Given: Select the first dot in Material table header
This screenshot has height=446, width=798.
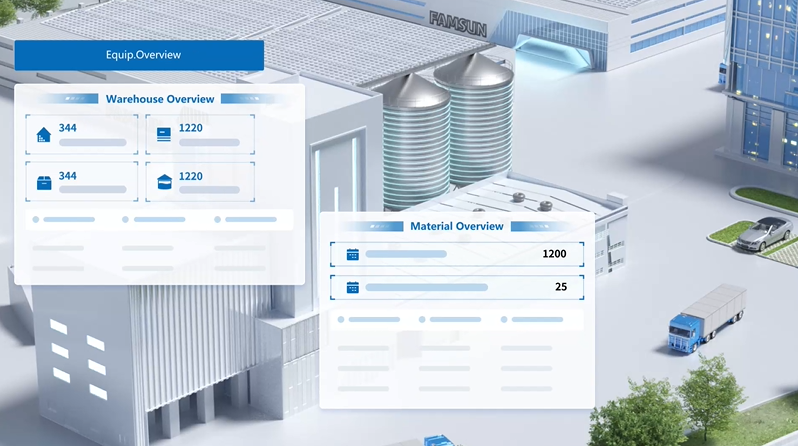Looking at the screenshot, I should click(342, 320).
